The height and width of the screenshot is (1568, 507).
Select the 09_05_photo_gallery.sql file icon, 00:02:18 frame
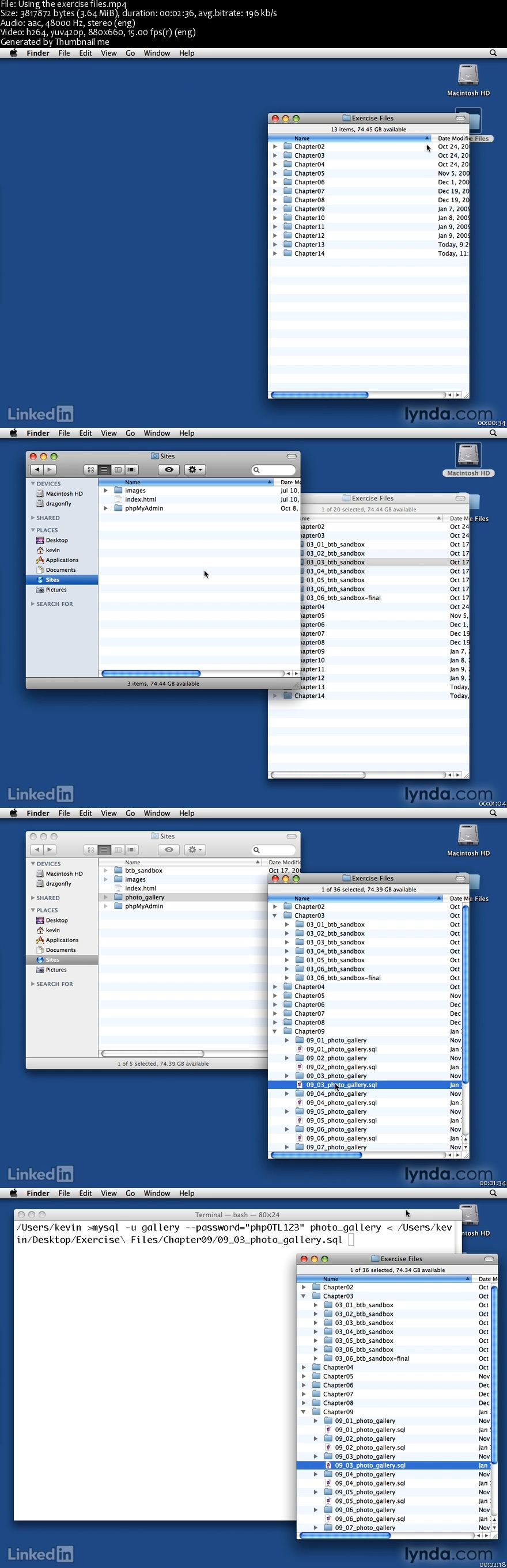coord(328,1501)
